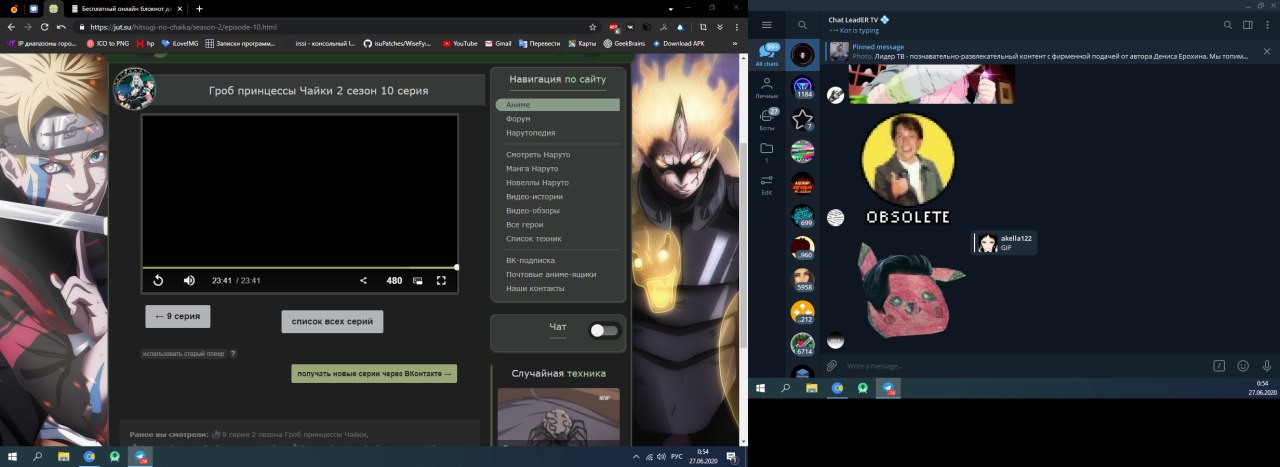Open the YouTube bookmark
This screenshot has width=1280, height=467.
(460, 44)
